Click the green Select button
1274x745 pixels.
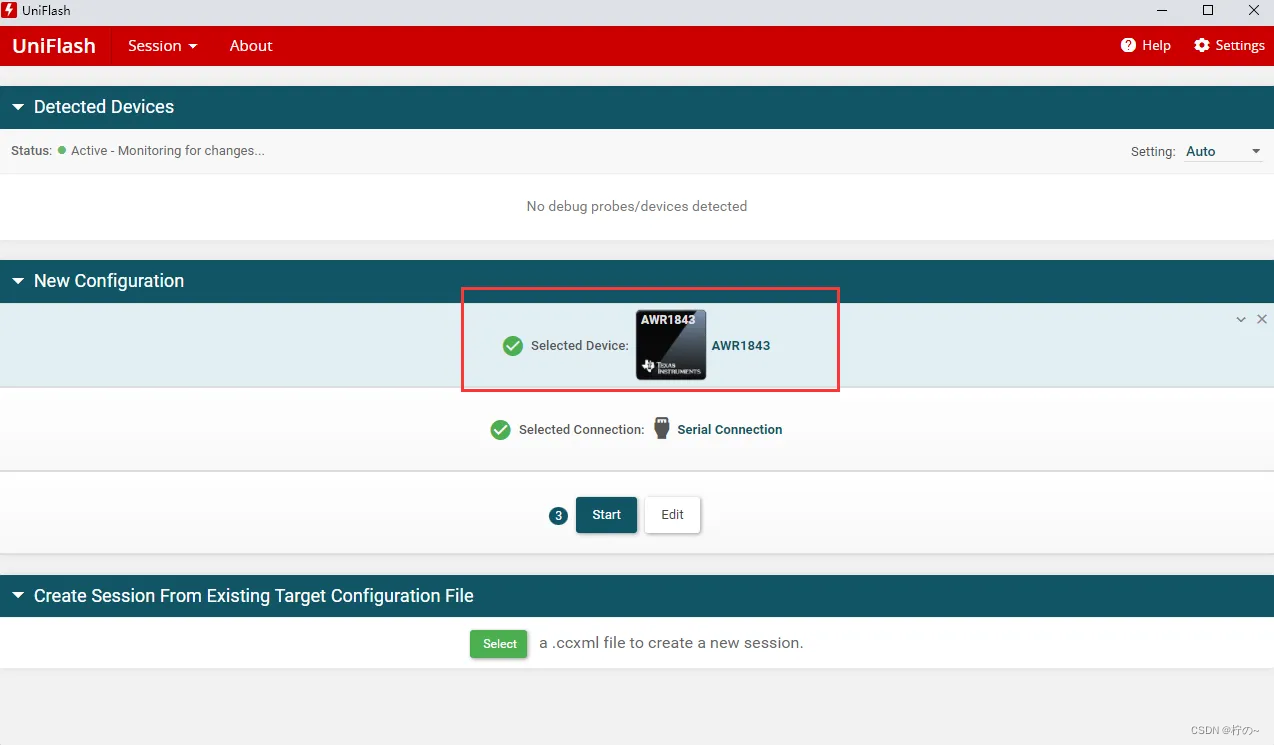coord(499,644)
